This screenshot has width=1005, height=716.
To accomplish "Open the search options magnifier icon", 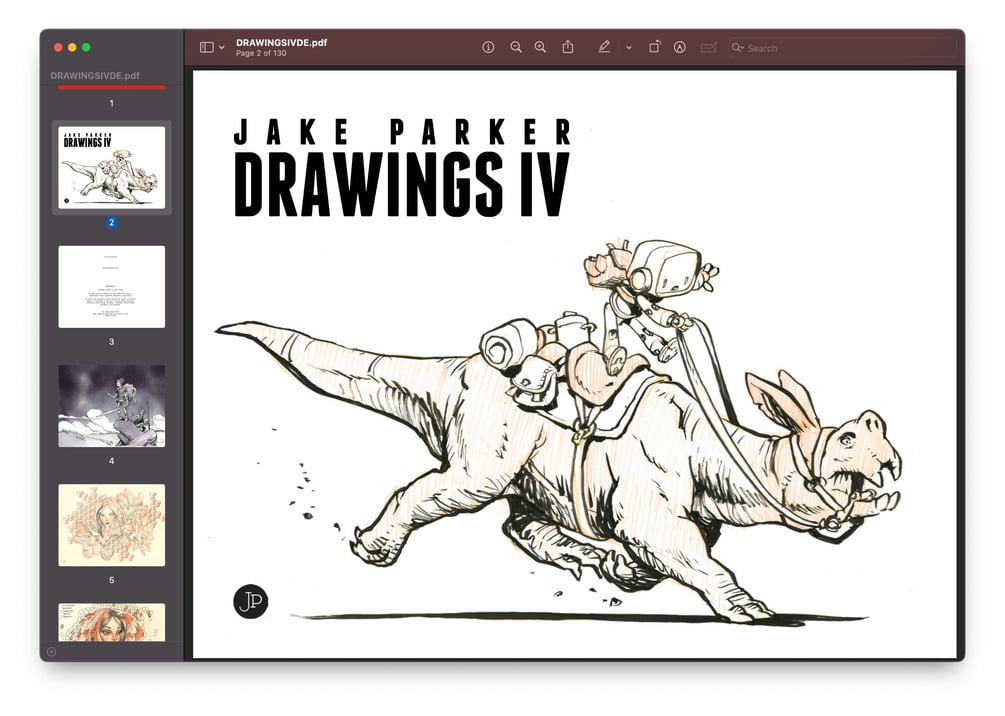I will pyautogui.click(x=738, y=48).
